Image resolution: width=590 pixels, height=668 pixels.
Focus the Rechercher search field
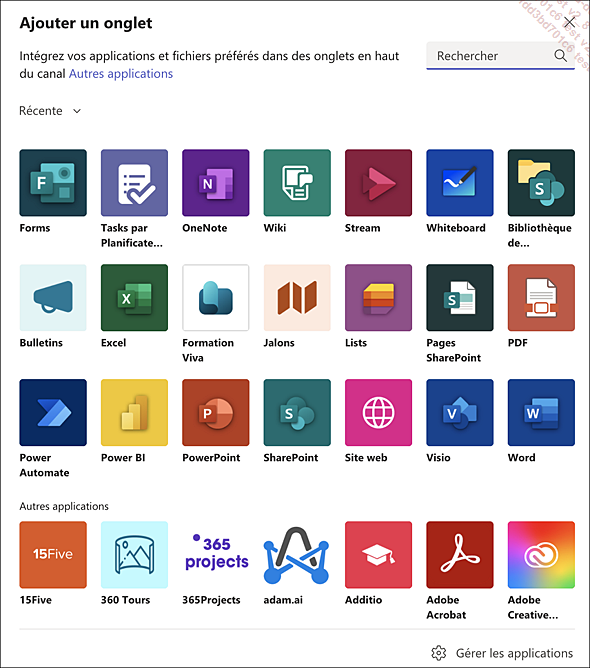500,56
